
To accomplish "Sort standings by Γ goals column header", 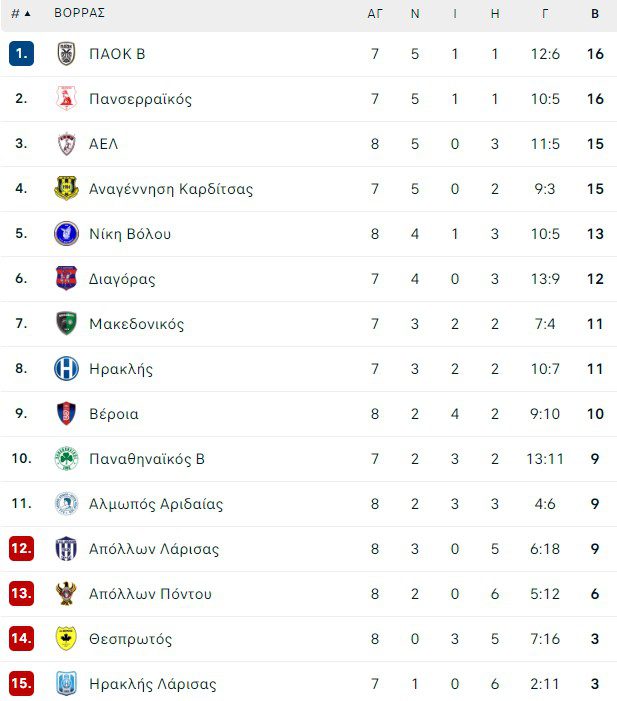I will [545, 14].
